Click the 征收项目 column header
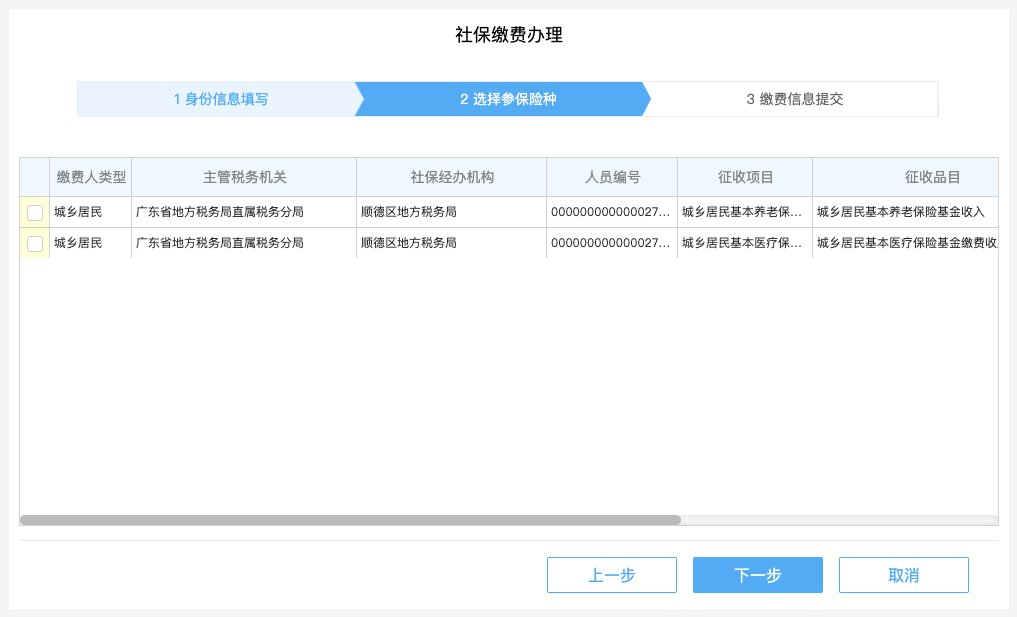 (x=745, y=177)
